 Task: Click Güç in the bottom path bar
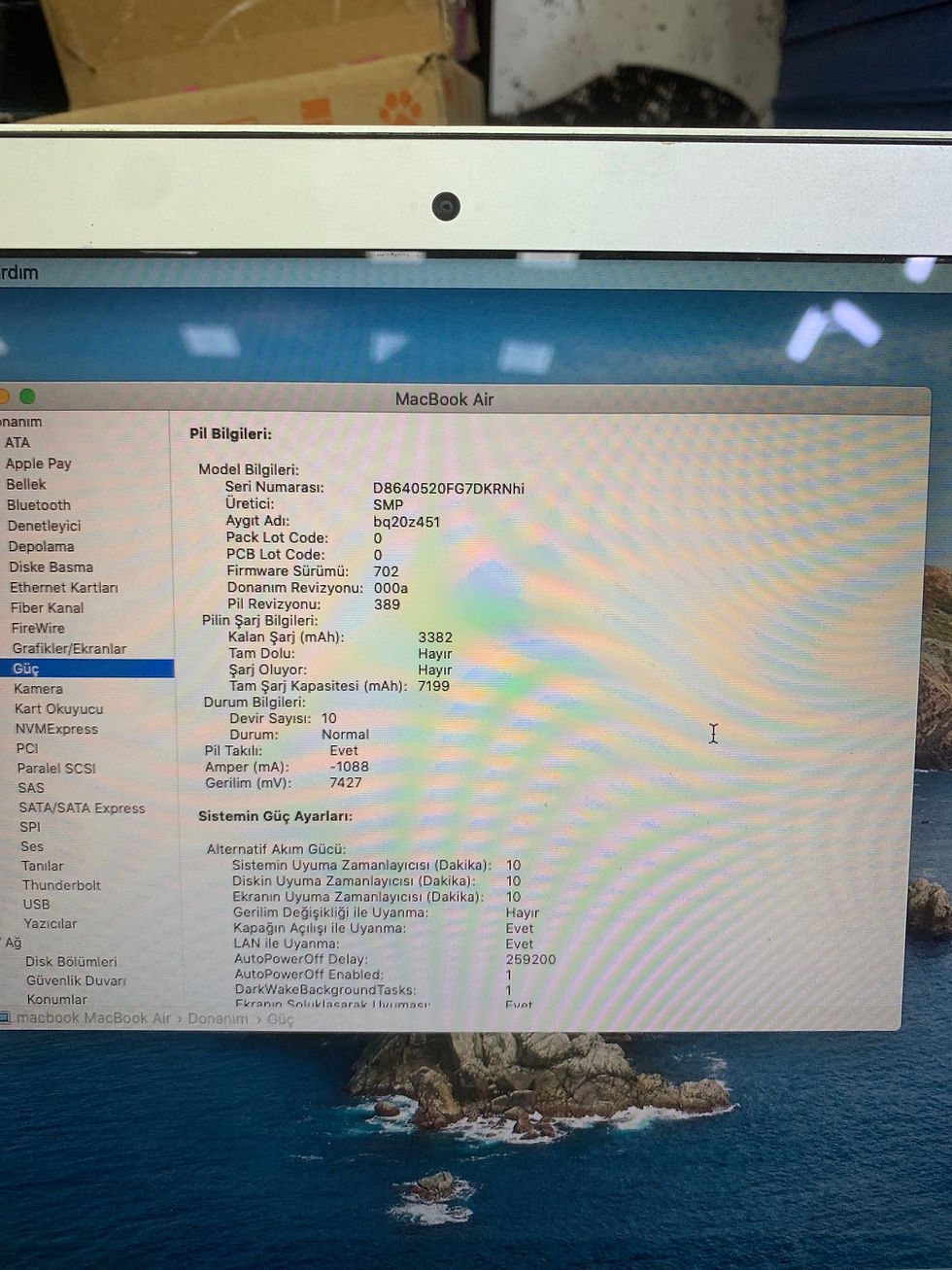point(281,1019)
